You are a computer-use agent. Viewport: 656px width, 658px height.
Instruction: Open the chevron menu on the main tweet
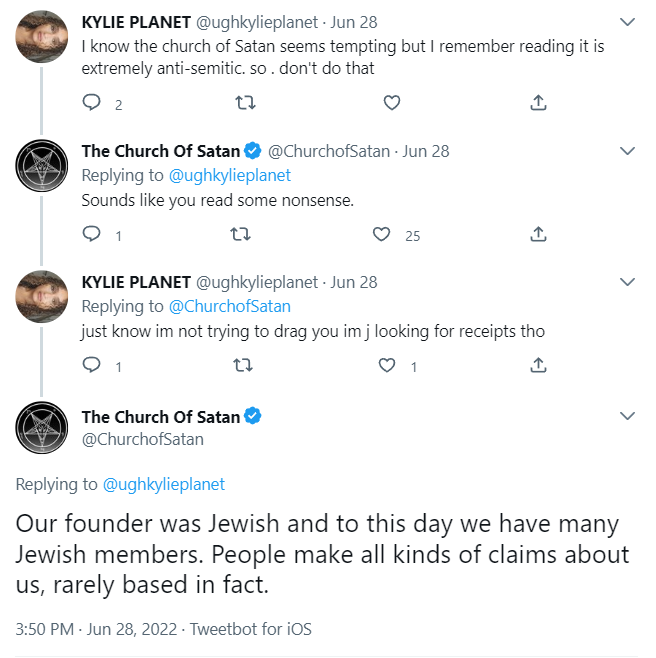click(x=627, y=416)
